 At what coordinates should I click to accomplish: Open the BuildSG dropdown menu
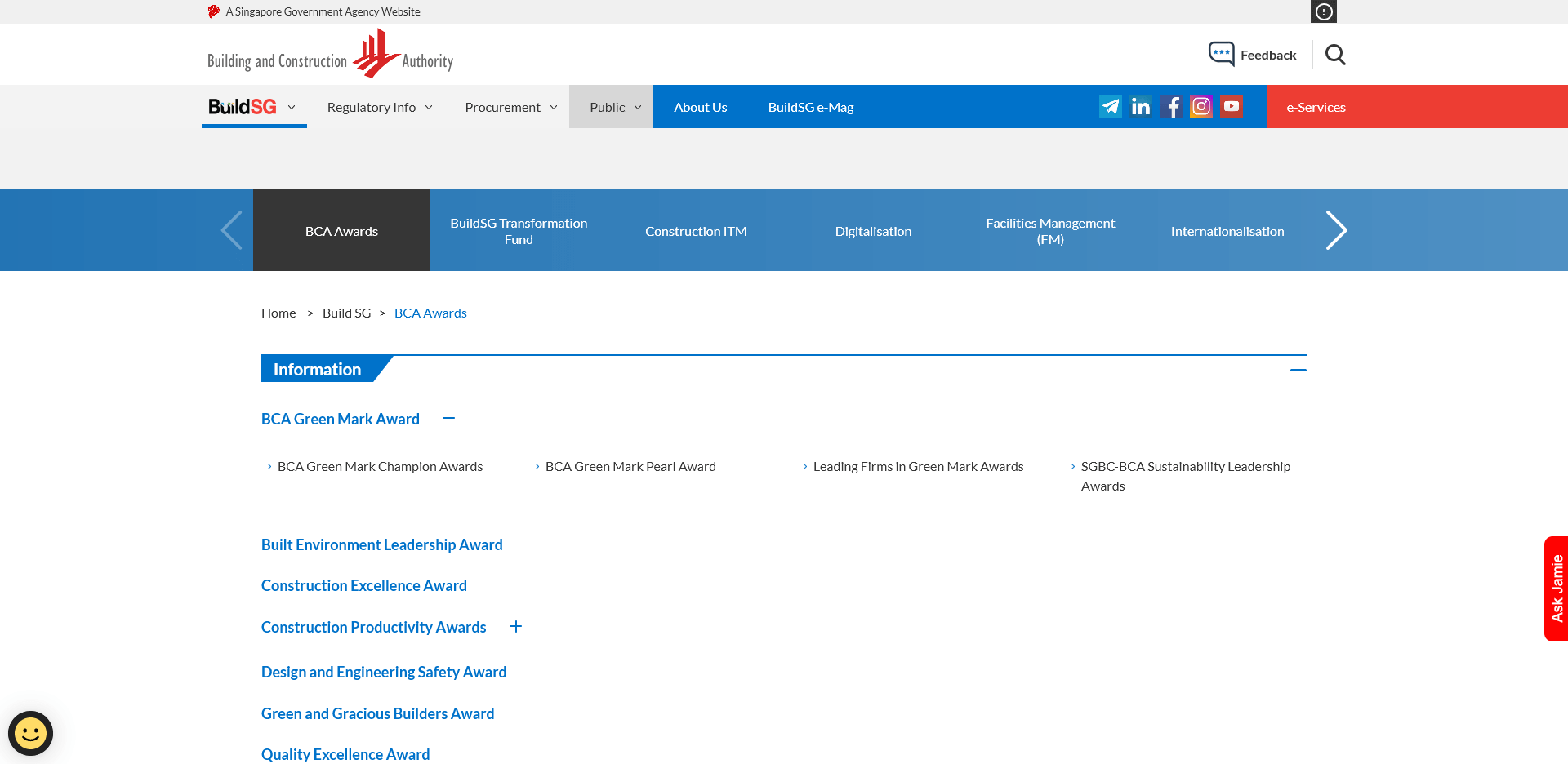[x=253, y=107]
